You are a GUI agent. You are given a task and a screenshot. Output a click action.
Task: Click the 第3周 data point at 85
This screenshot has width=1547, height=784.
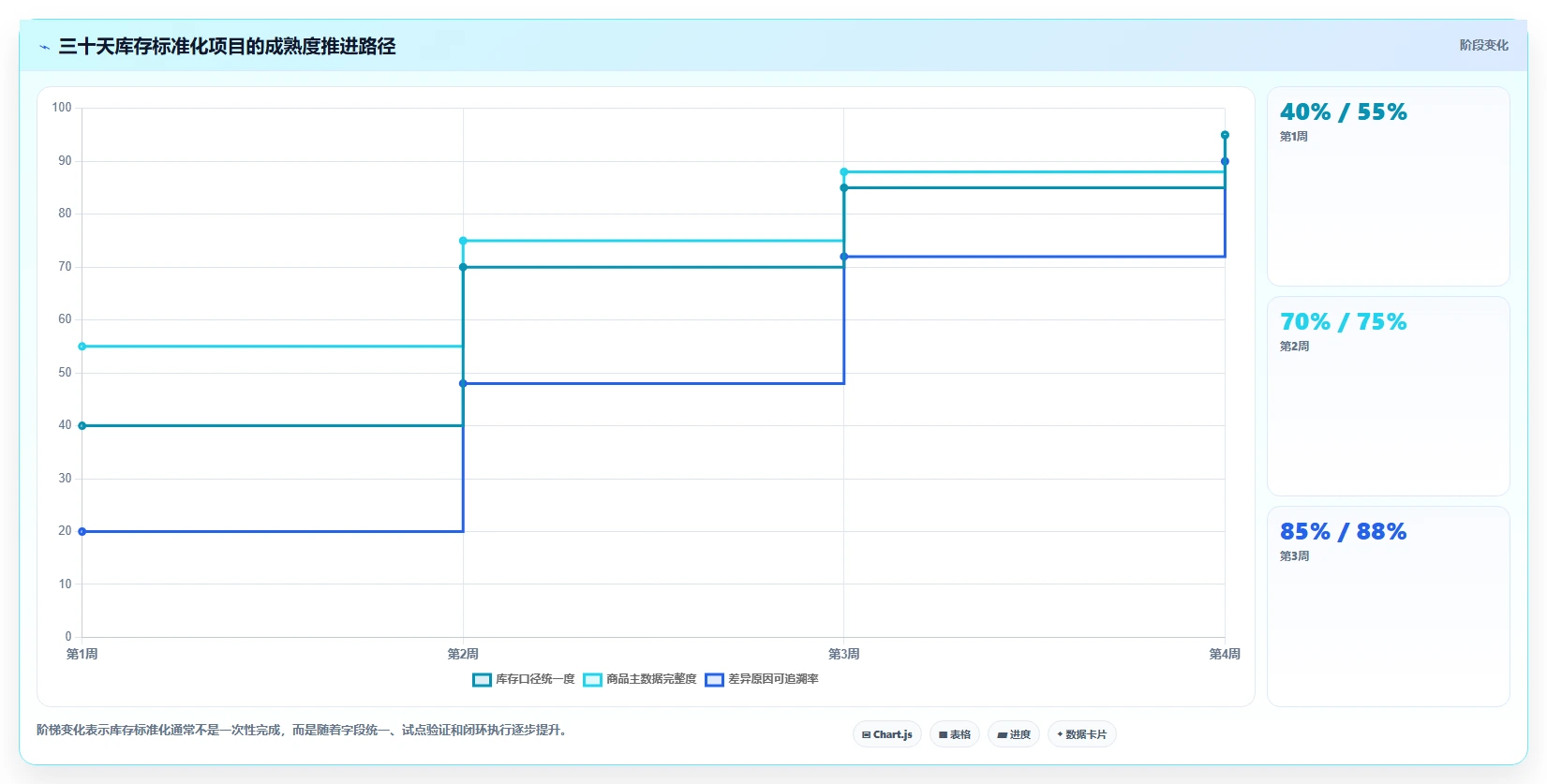(844, 188)
